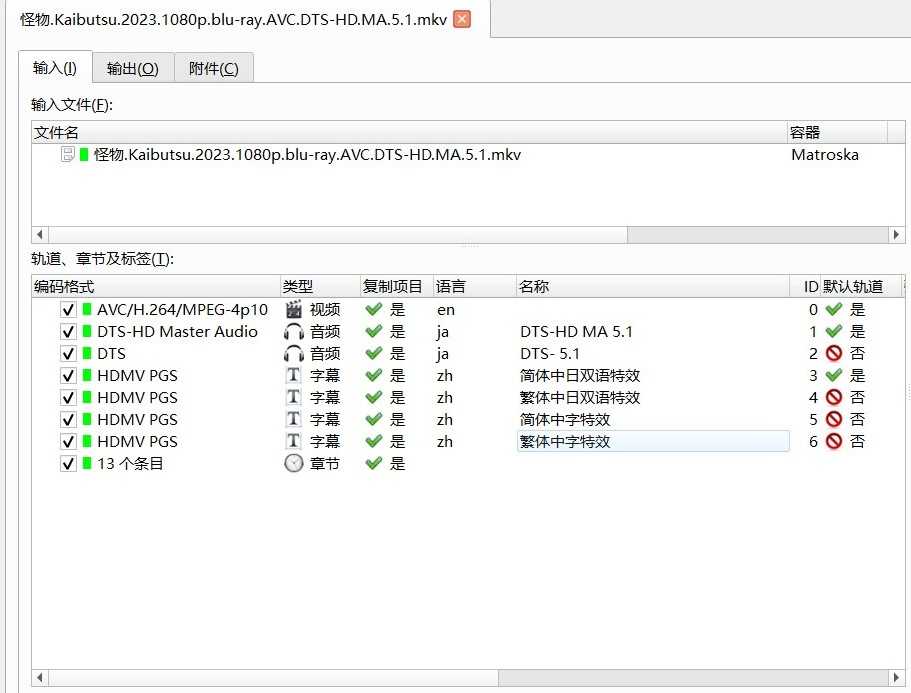Uncheck the 13 个条目 chapters entry

(68, 464)
